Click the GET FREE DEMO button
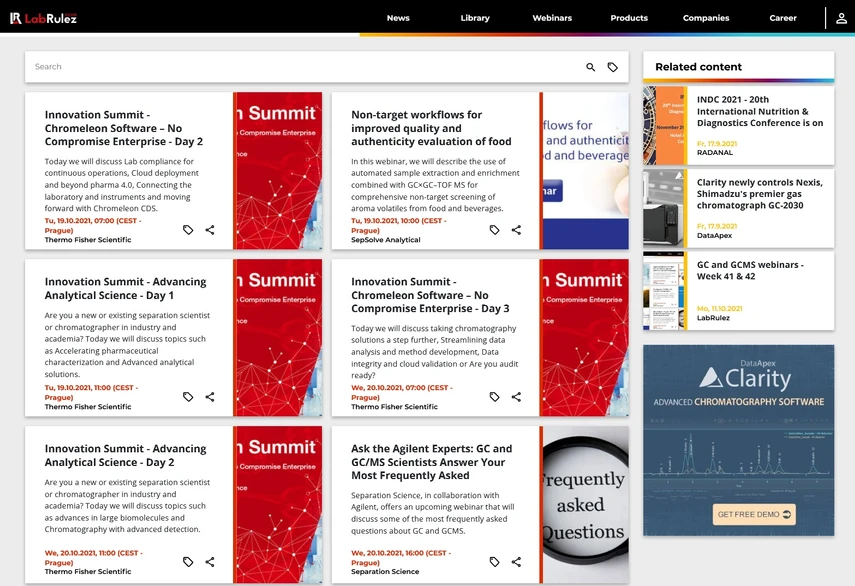The height and width of the screenshot is (586, 855). [x=754, y=515]
